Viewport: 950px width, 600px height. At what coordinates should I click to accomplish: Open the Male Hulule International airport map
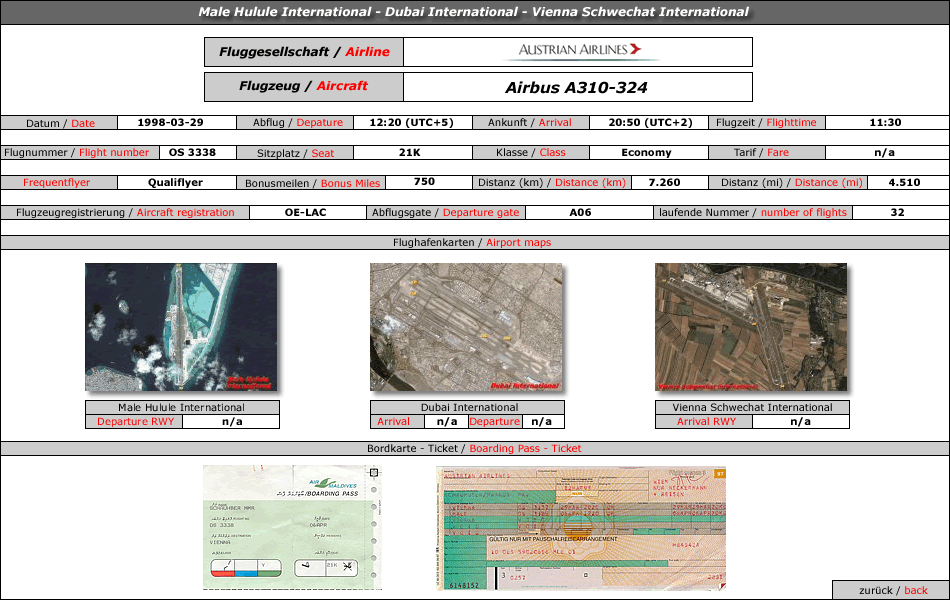pyautogui.click(x=181, y=327)
